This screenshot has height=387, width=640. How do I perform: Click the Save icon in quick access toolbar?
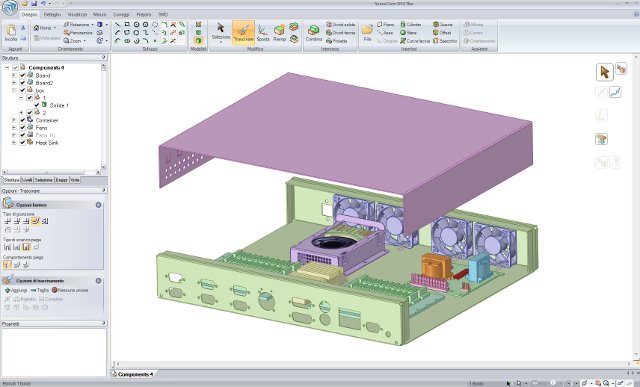pyautogui.click(x=34, y=3)
